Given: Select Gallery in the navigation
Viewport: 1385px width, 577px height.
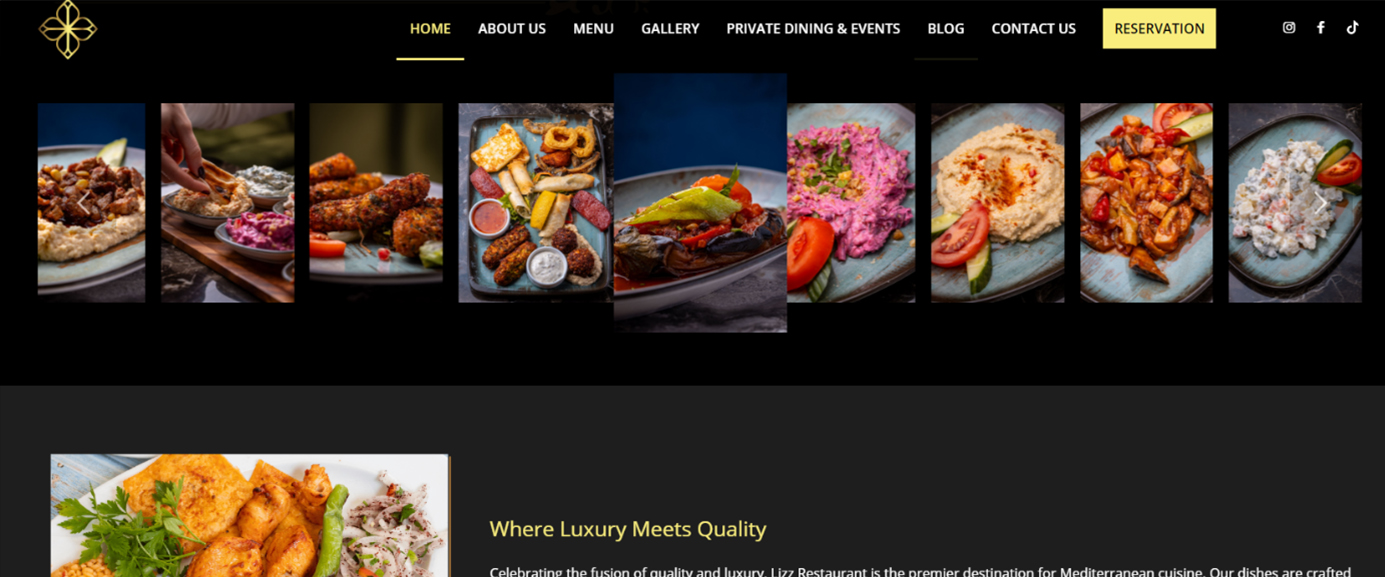Looking at the screenshot, I should point(670,29).
